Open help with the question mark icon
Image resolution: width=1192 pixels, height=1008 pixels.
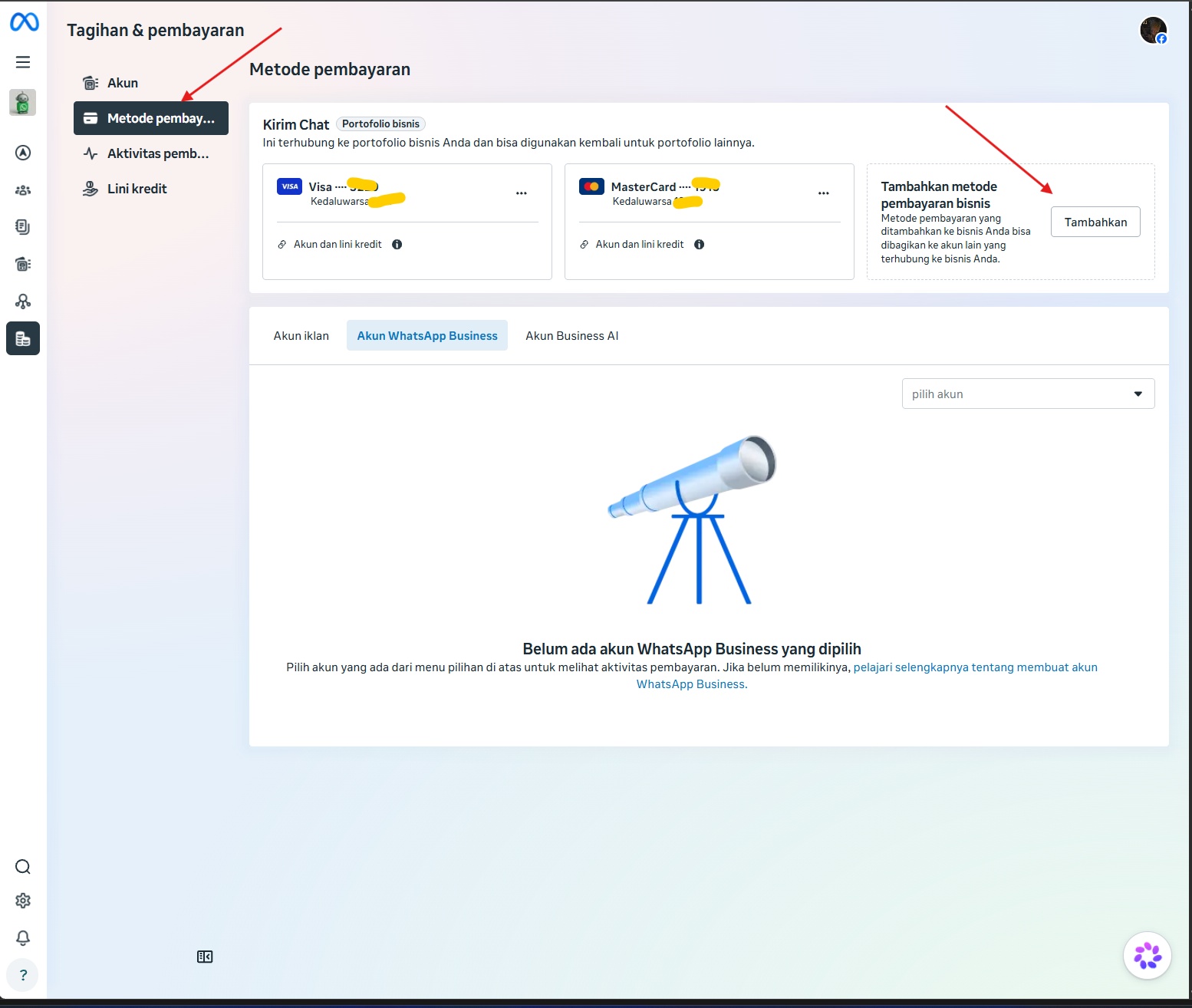(23, 975)
